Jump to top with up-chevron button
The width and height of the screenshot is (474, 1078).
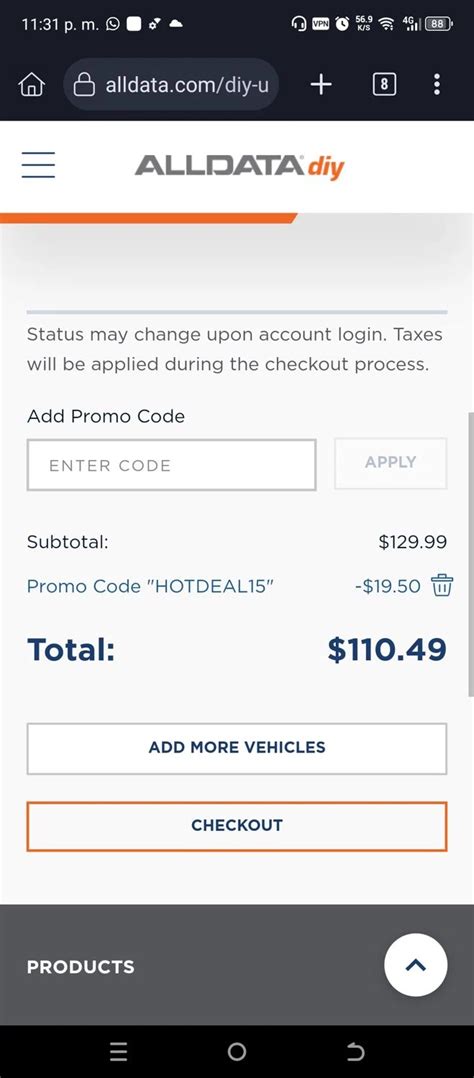coord(416,965)
